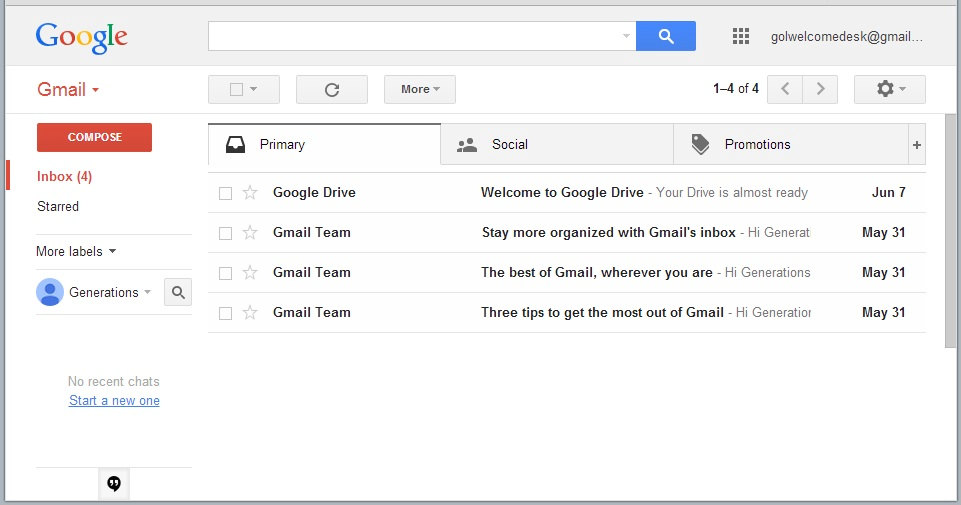
Task: Click the Generations profile avatar
Action: 50,292
